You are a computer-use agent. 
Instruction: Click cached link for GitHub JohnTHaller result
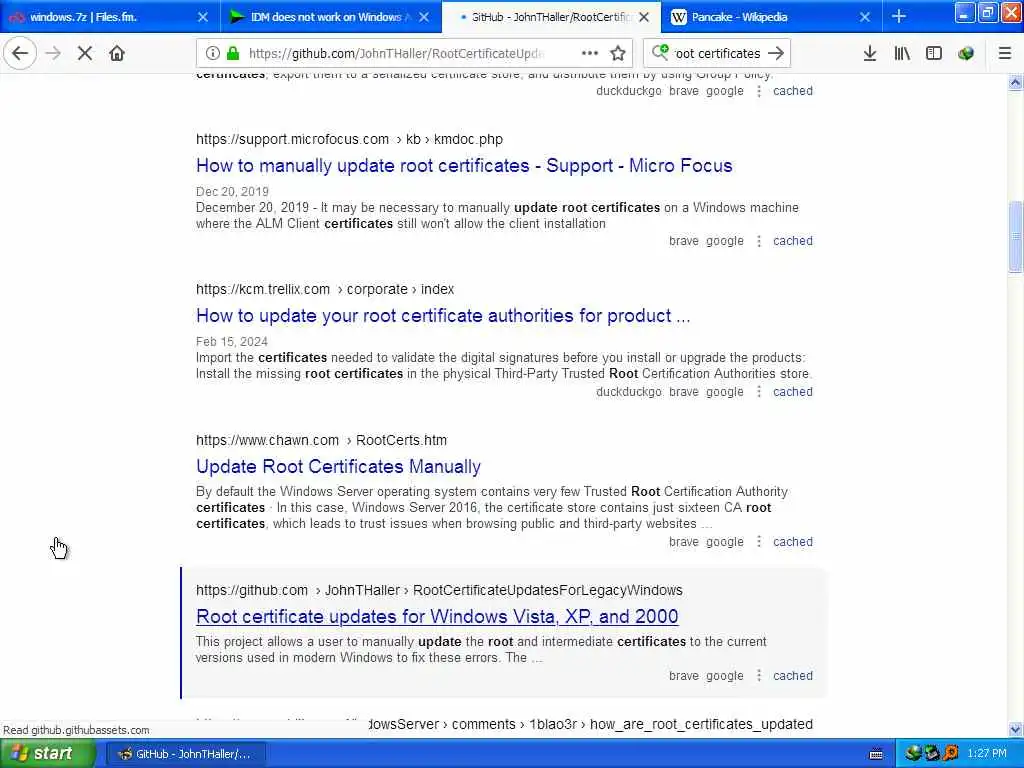click(x=793, y=676)
